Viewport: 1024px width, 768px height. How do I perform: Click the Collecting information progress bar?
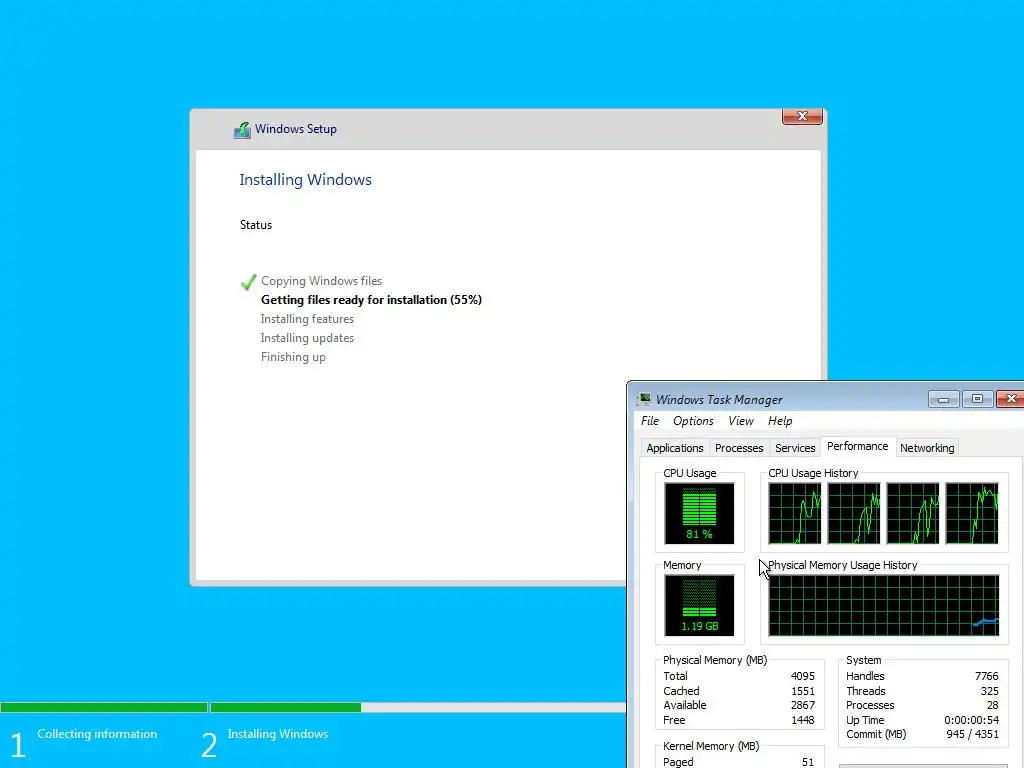click(x=104, y=707)
